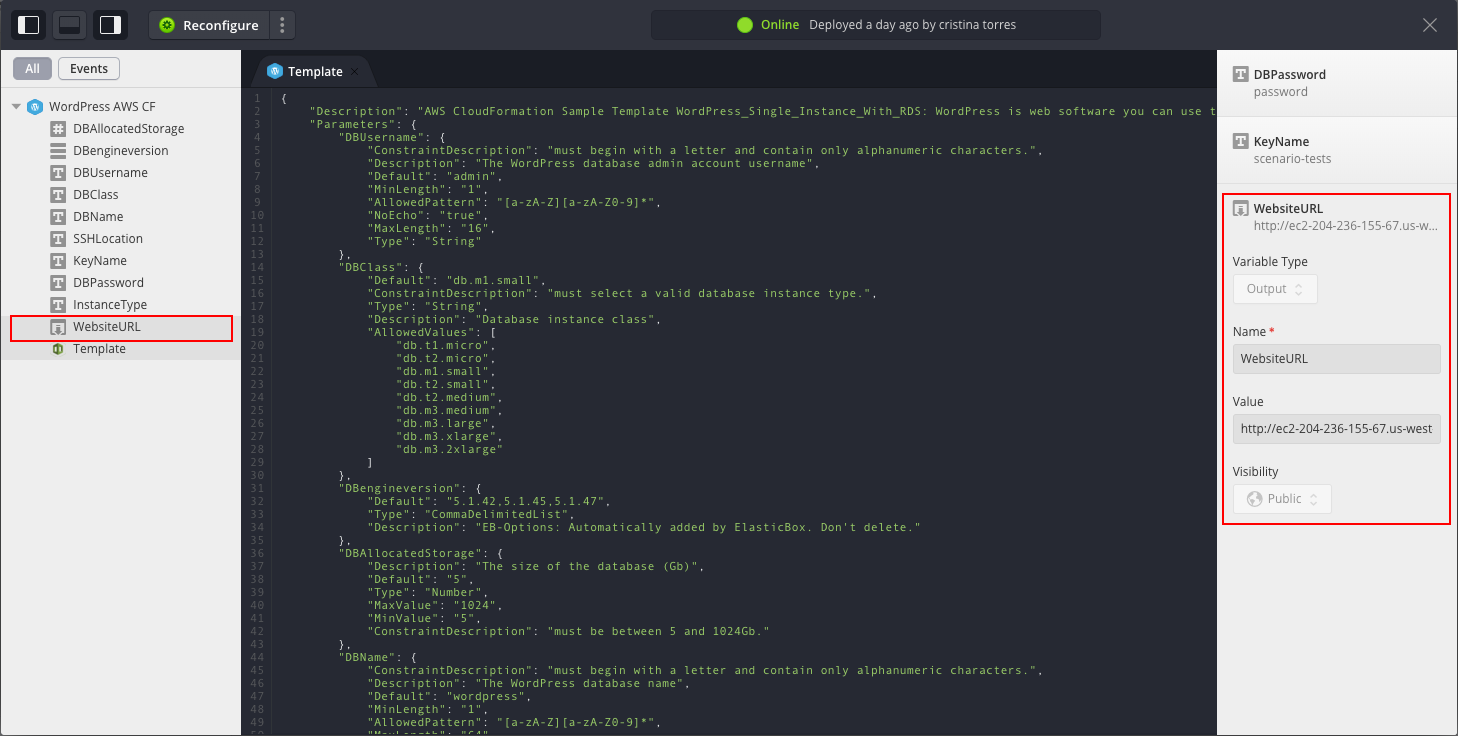Viewport: 1458px width, 736px height.
Task: Select the InstanceType variable
Action: point(110,305)
